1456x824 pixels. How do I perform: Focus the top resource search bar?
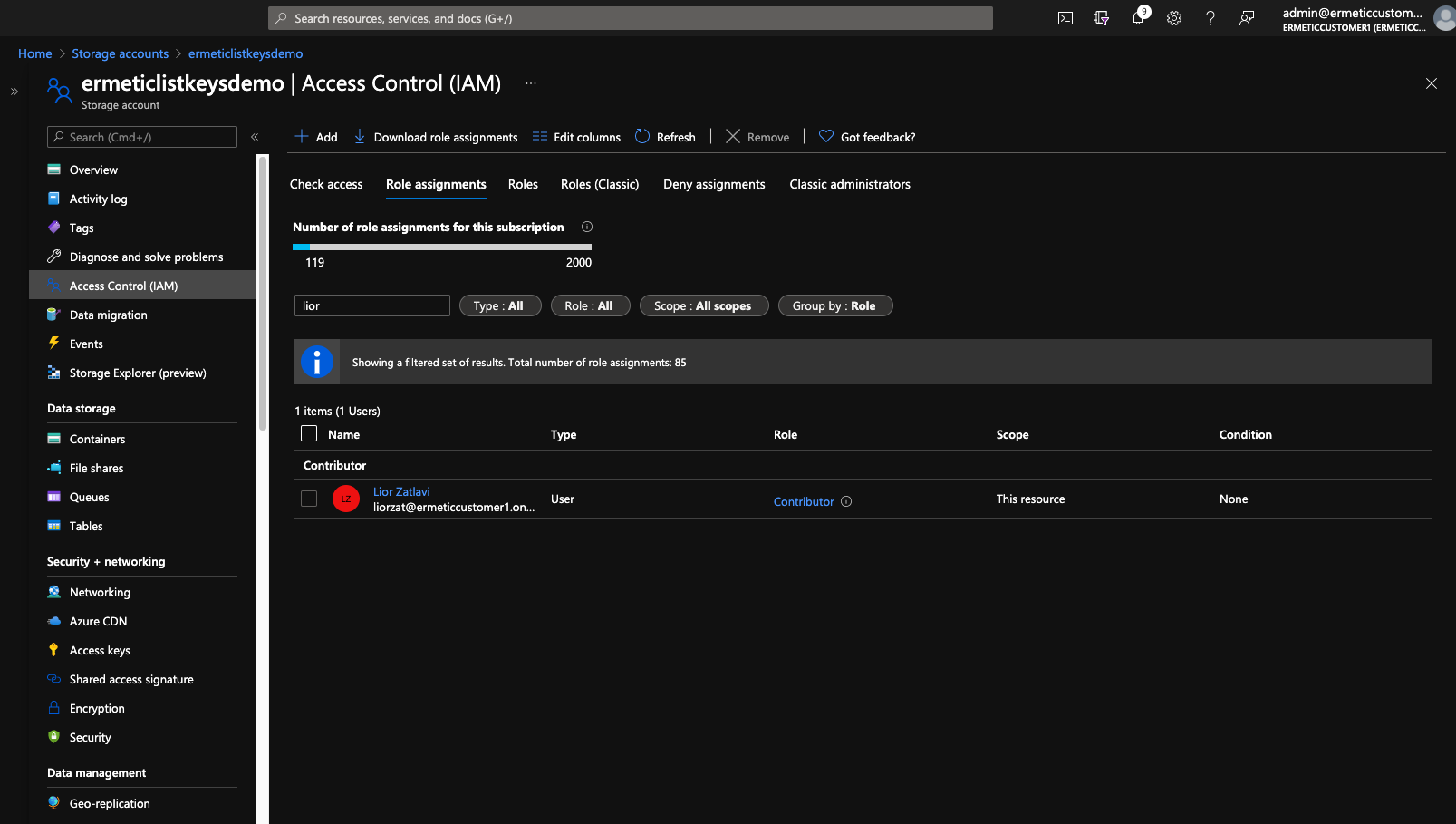click(631, 18)
